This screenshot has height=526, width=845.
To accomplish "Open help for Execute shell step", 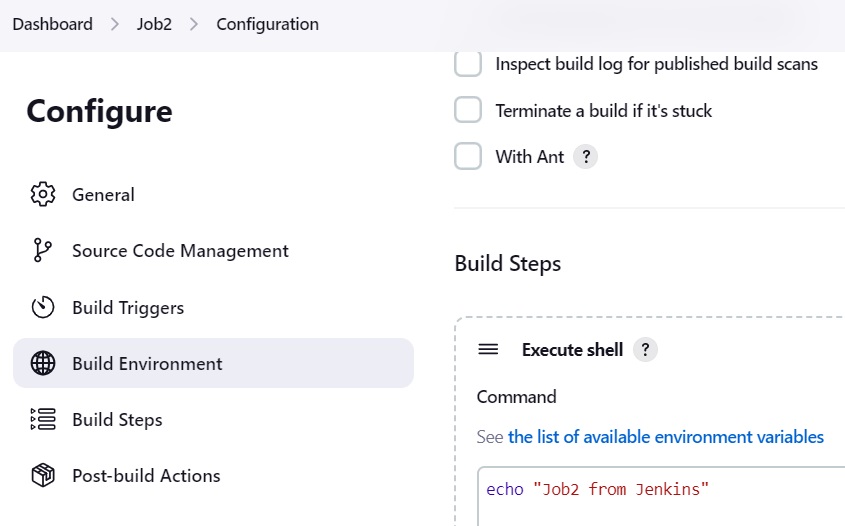I will (x=645, y=350).
